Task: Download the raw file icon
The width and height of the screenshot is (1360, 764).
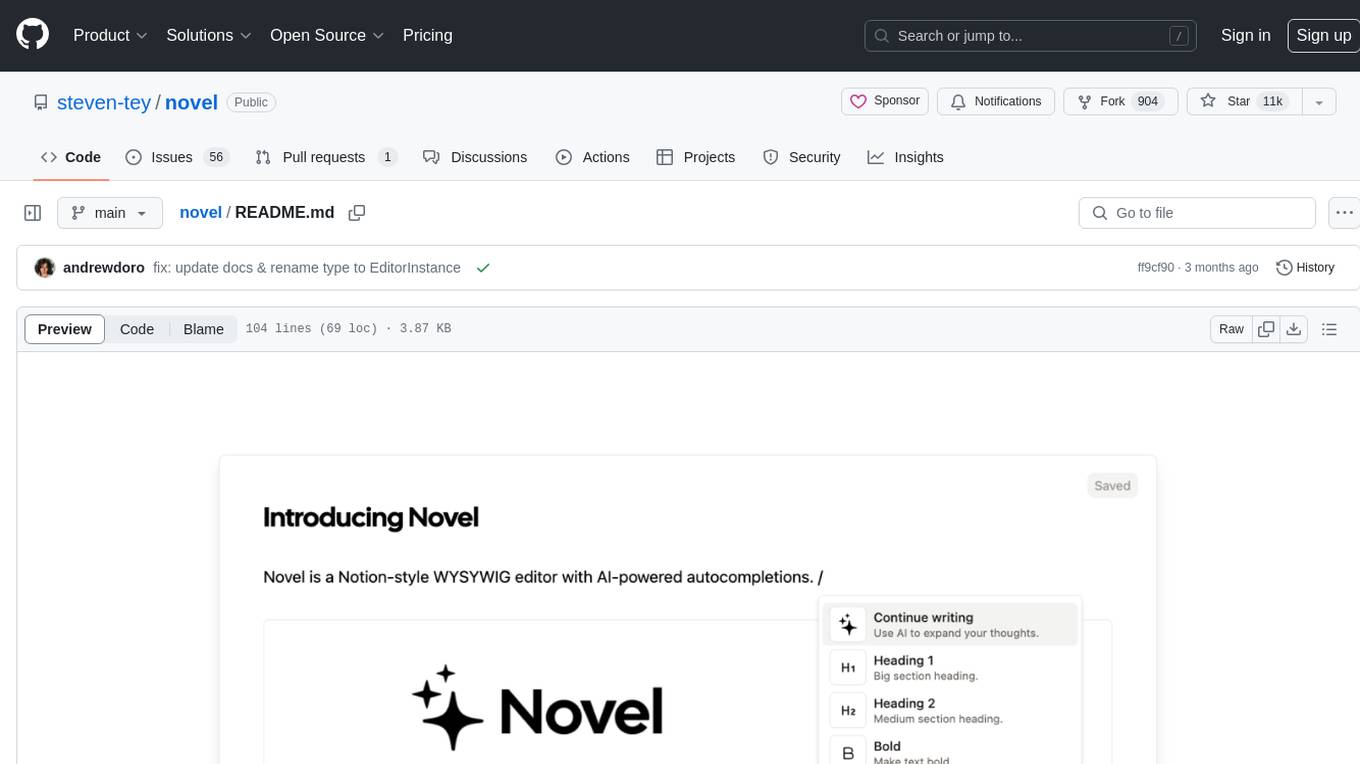Action: [1293, 329]
